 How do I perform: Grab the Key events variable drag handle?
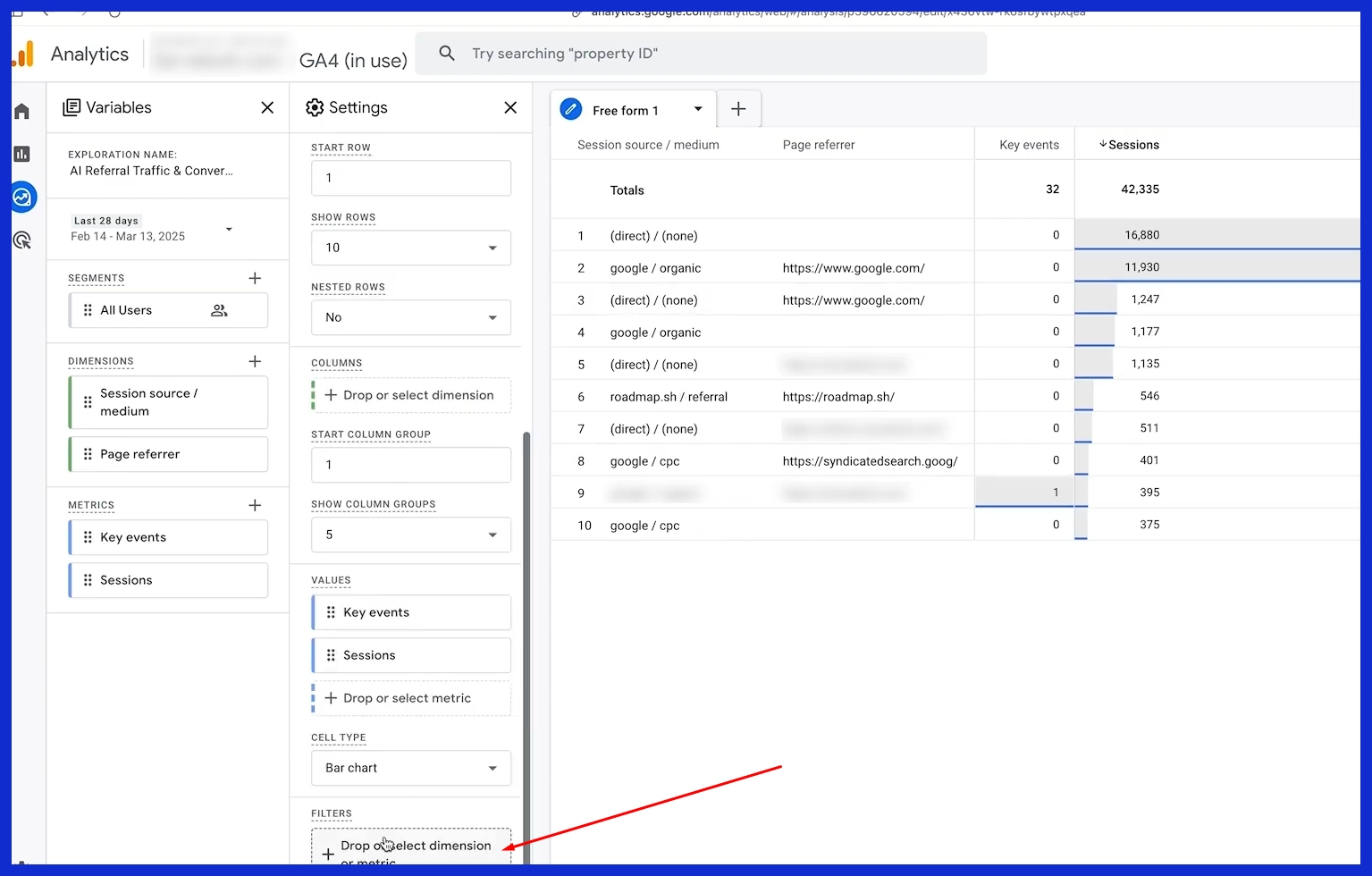(88, 537)
